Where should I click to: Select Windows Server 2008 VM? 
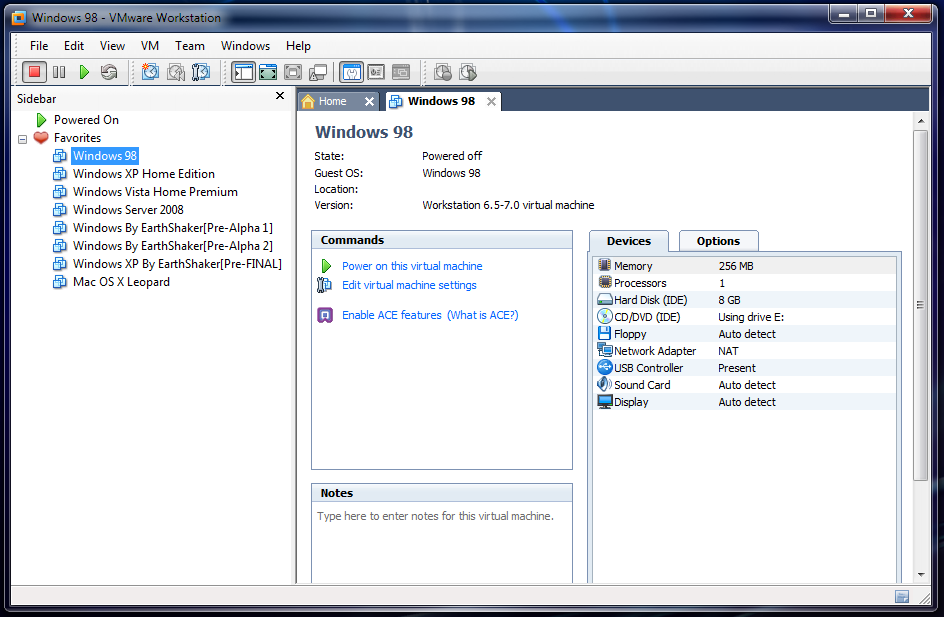128,210
